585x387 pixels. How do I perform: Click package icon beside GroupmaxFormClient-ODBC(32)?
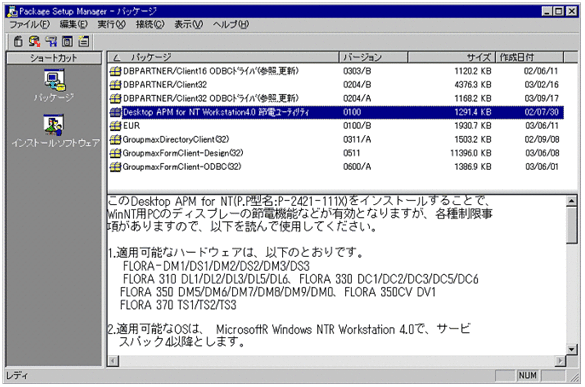[x=115, y=167]
